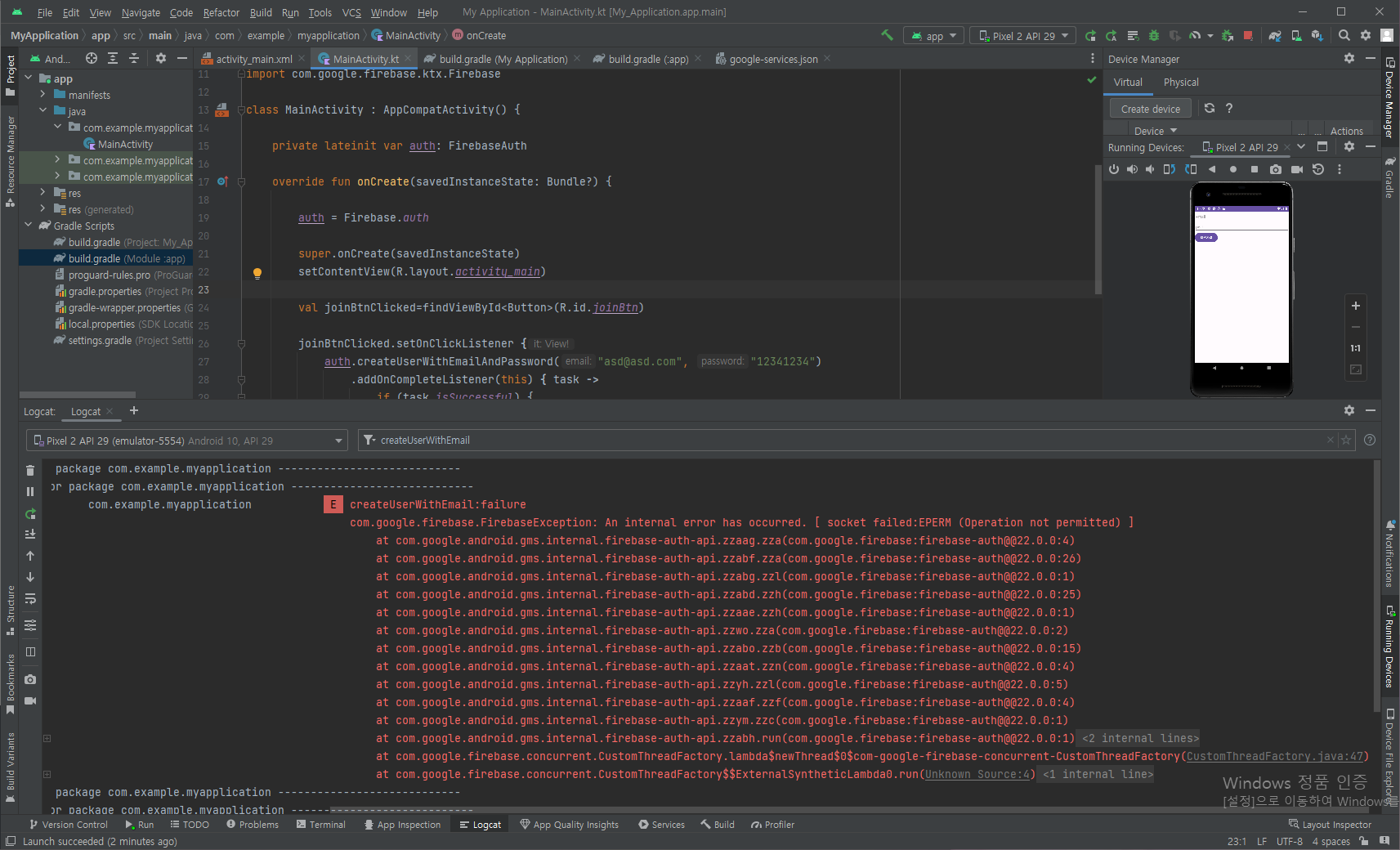Open the Android project view dropdown

[50, 59]
